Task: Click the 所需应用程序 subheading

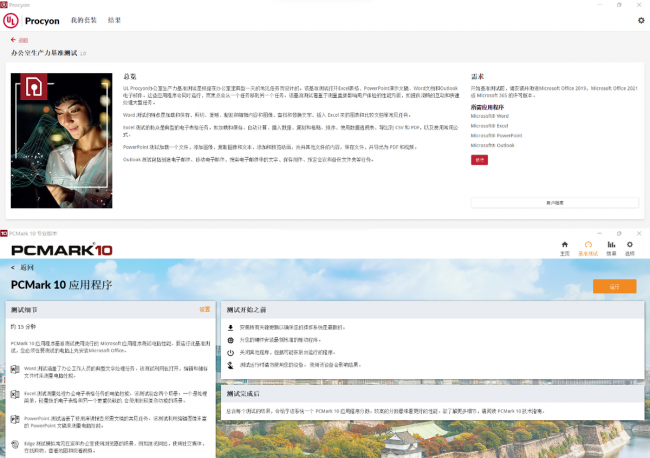Action: [488, 107]
